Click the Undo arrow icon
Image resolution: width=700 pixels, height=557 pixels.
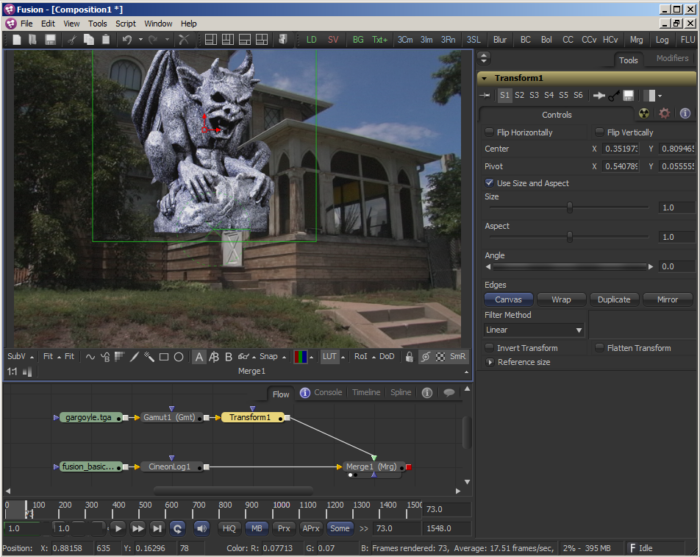click(127, 40)
